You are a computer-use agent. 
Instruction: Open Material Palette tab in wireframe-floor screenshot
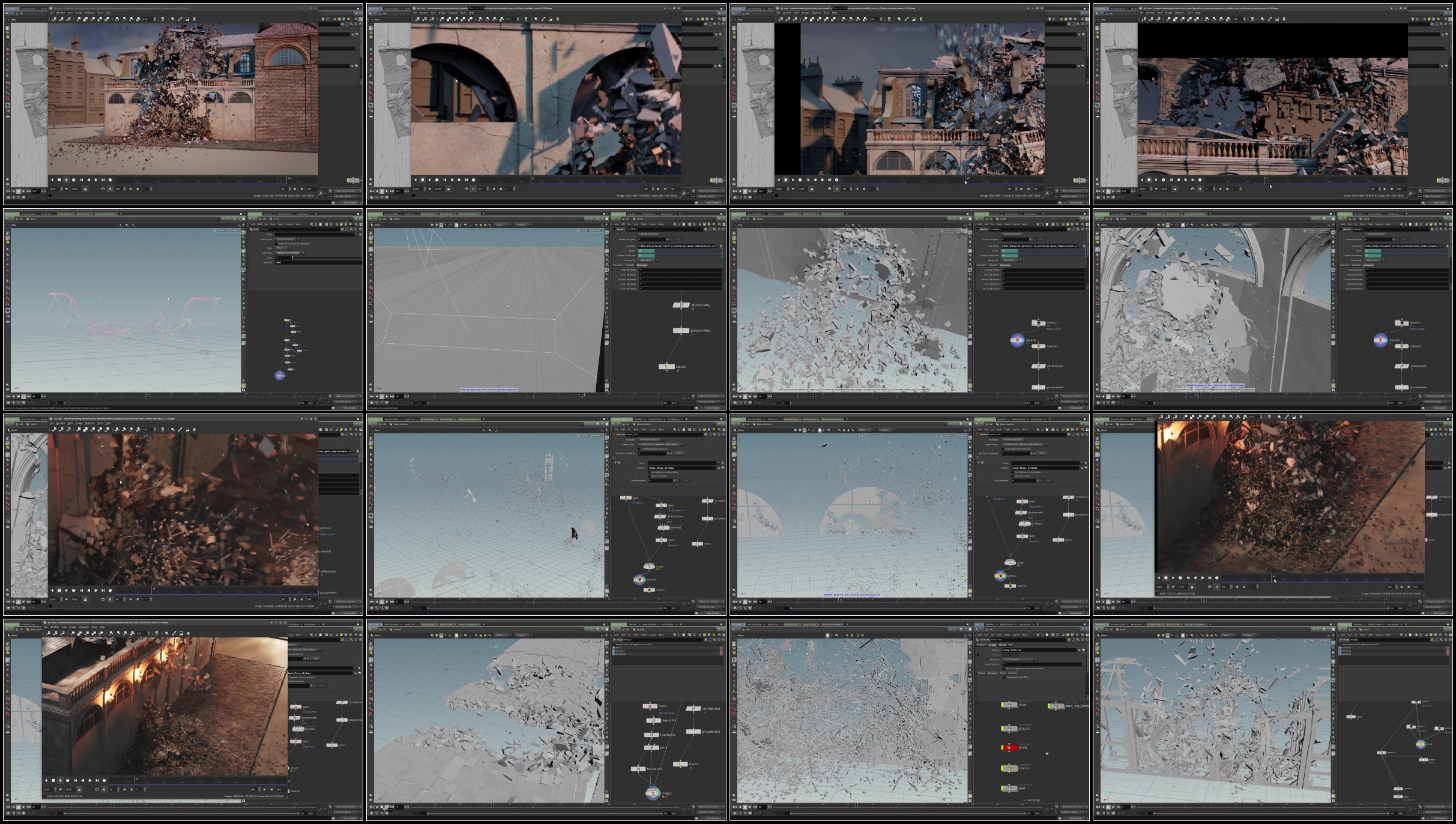(x=649, y=214)
